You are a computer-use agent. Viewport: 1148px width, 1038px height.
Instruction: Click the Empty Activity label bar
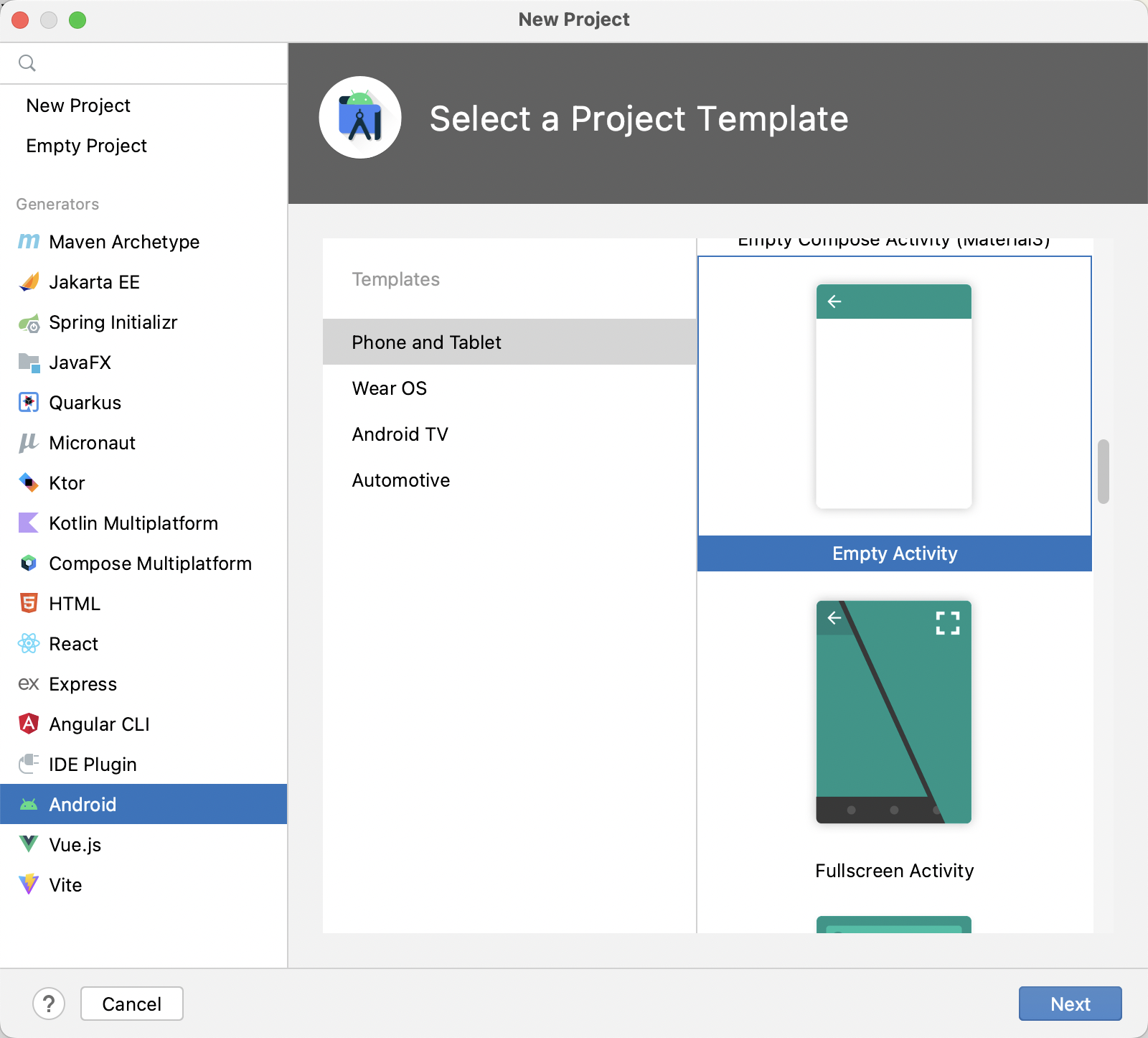895,553
